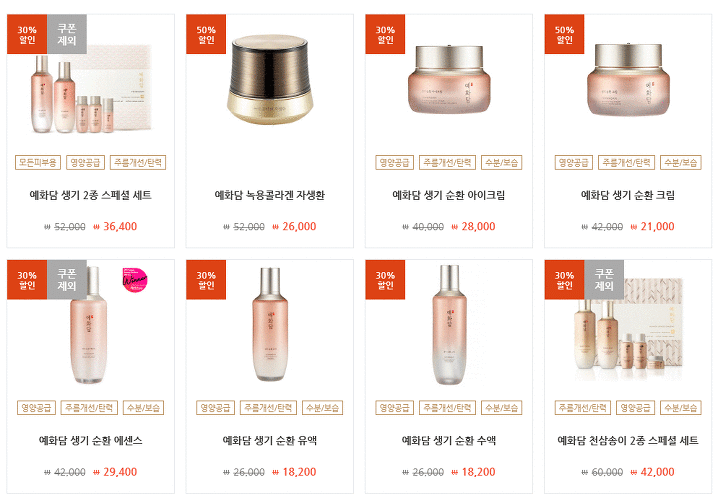718x498 pixels.
Task: Open the 예화담 생기 2종 스페셜 세트 product image
Action: 91,89
